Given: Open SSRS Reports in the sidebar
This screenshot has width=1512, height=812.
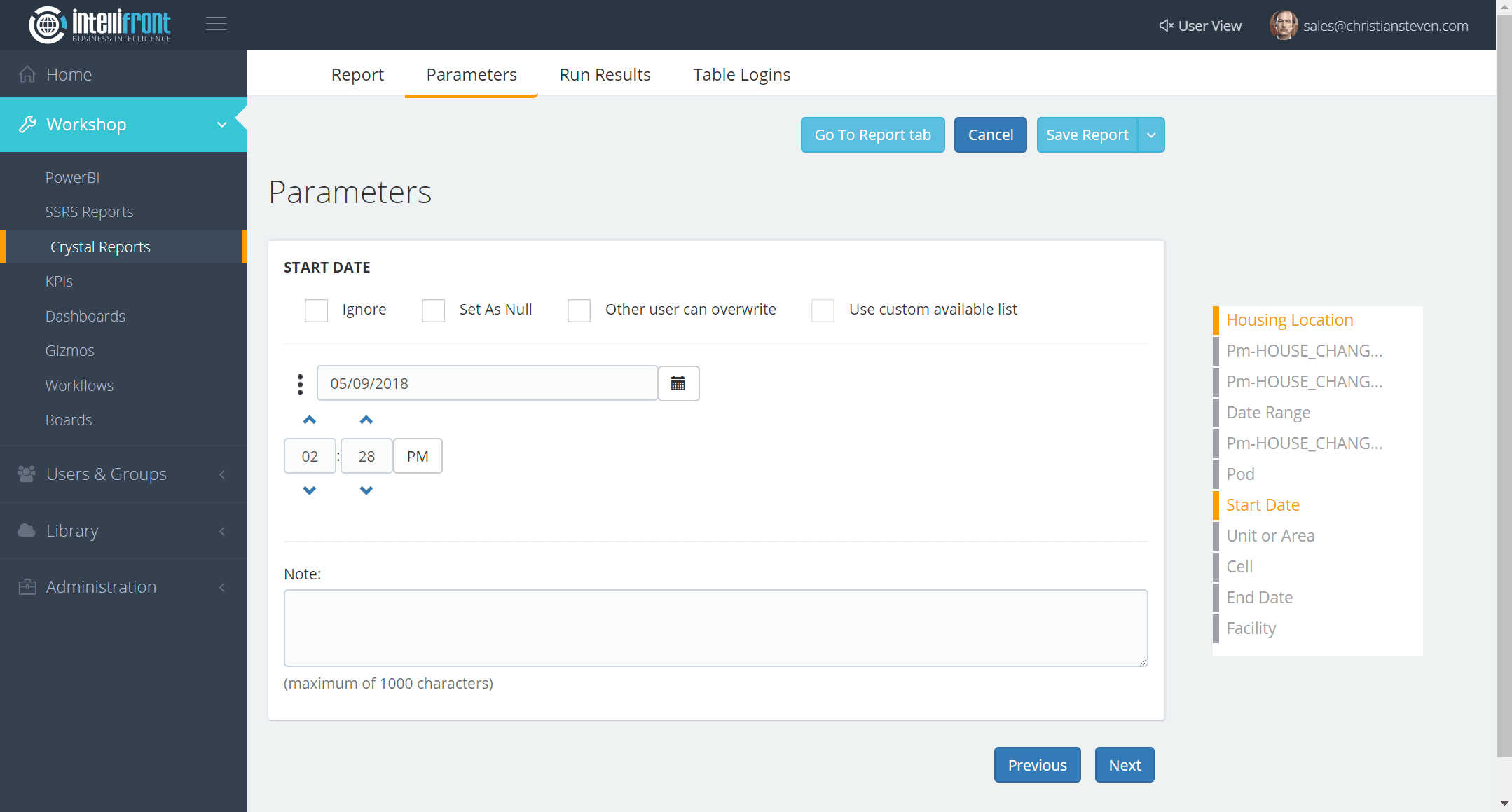Looking at the screenshot, I should pos(89,212).
